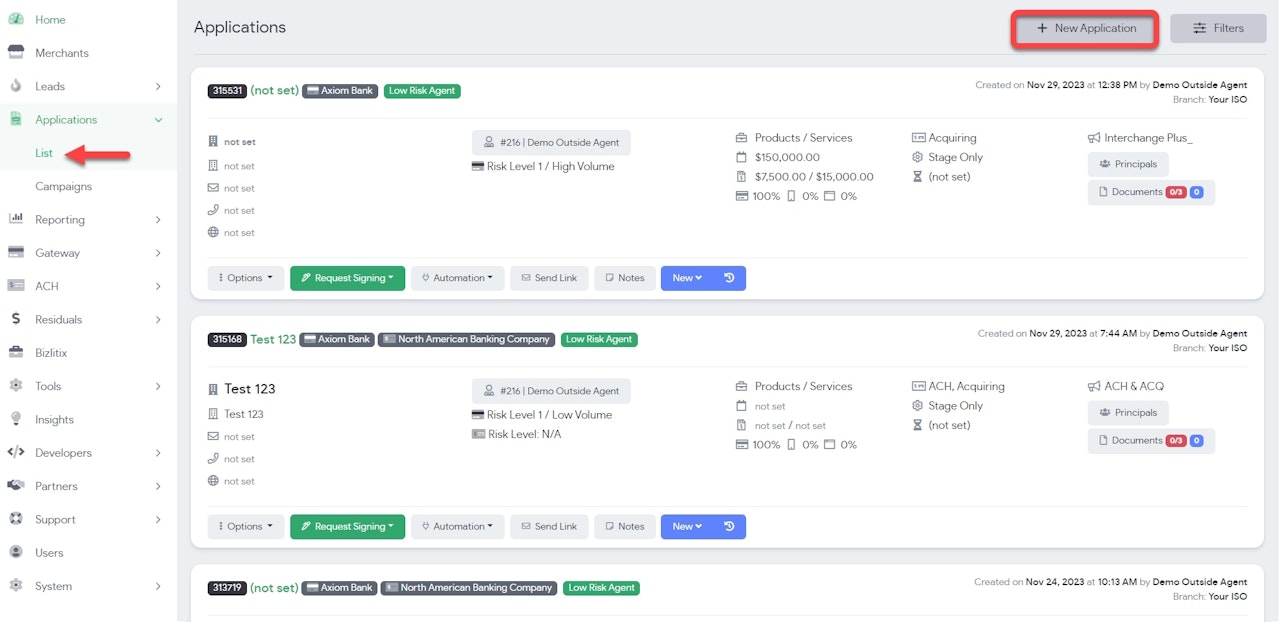
Task: Click the history icon on application 315531
Action: click(x=729, y=278)
